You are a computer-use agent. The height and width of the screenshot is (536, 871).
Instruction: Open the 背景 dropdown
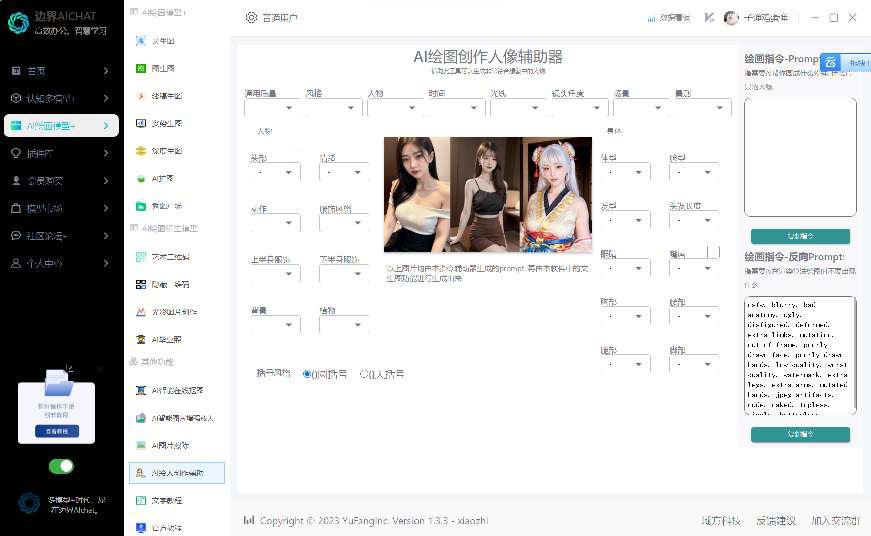pyautogui.click(x=275, y=324)
